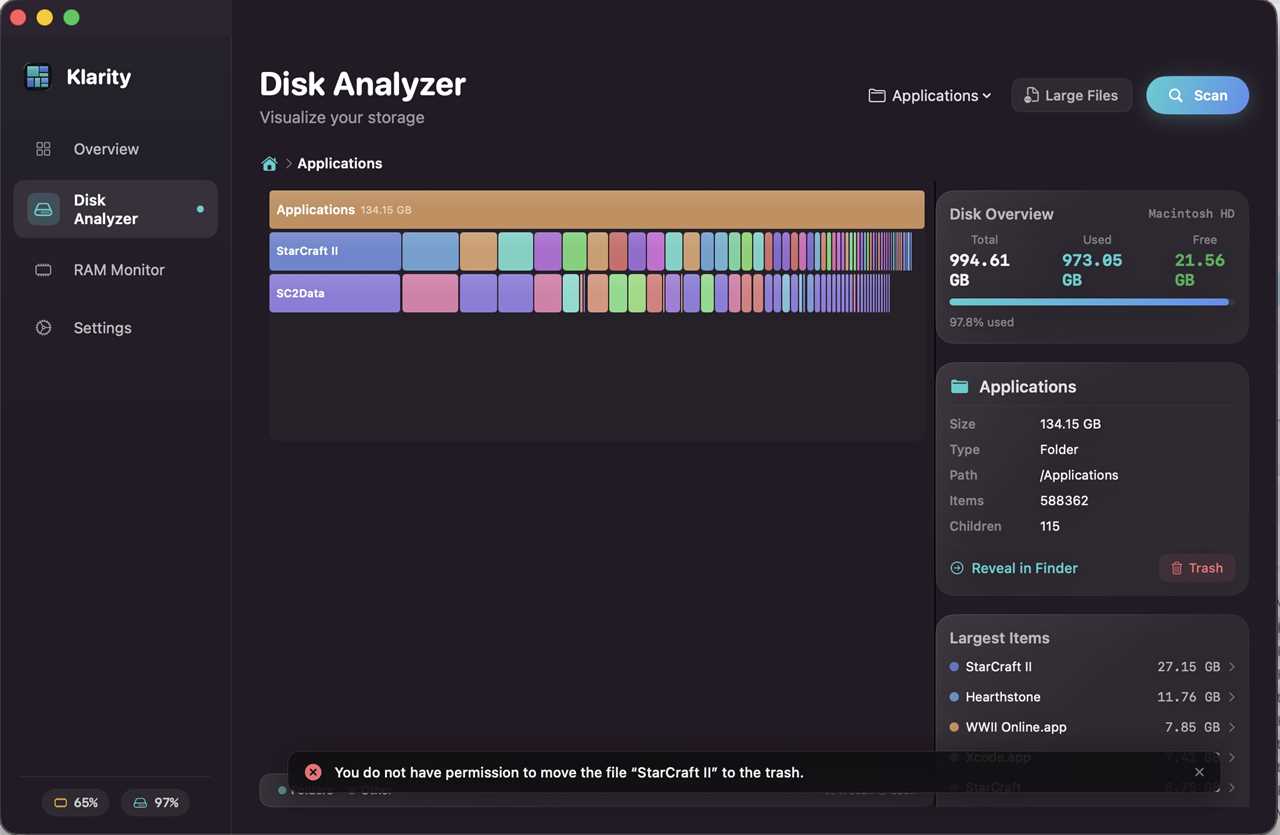Open Settings from the sidebar

coord(101,327)
